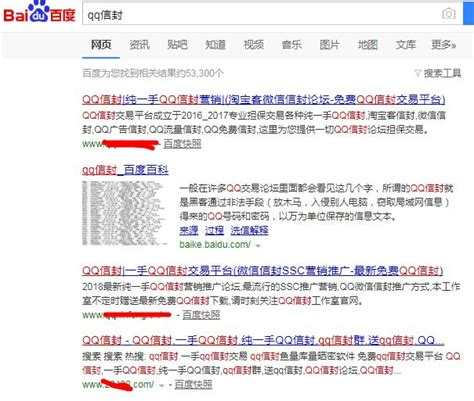
Task: Open the 洗信解释 sublink
Action: click(x=249, y=231)
